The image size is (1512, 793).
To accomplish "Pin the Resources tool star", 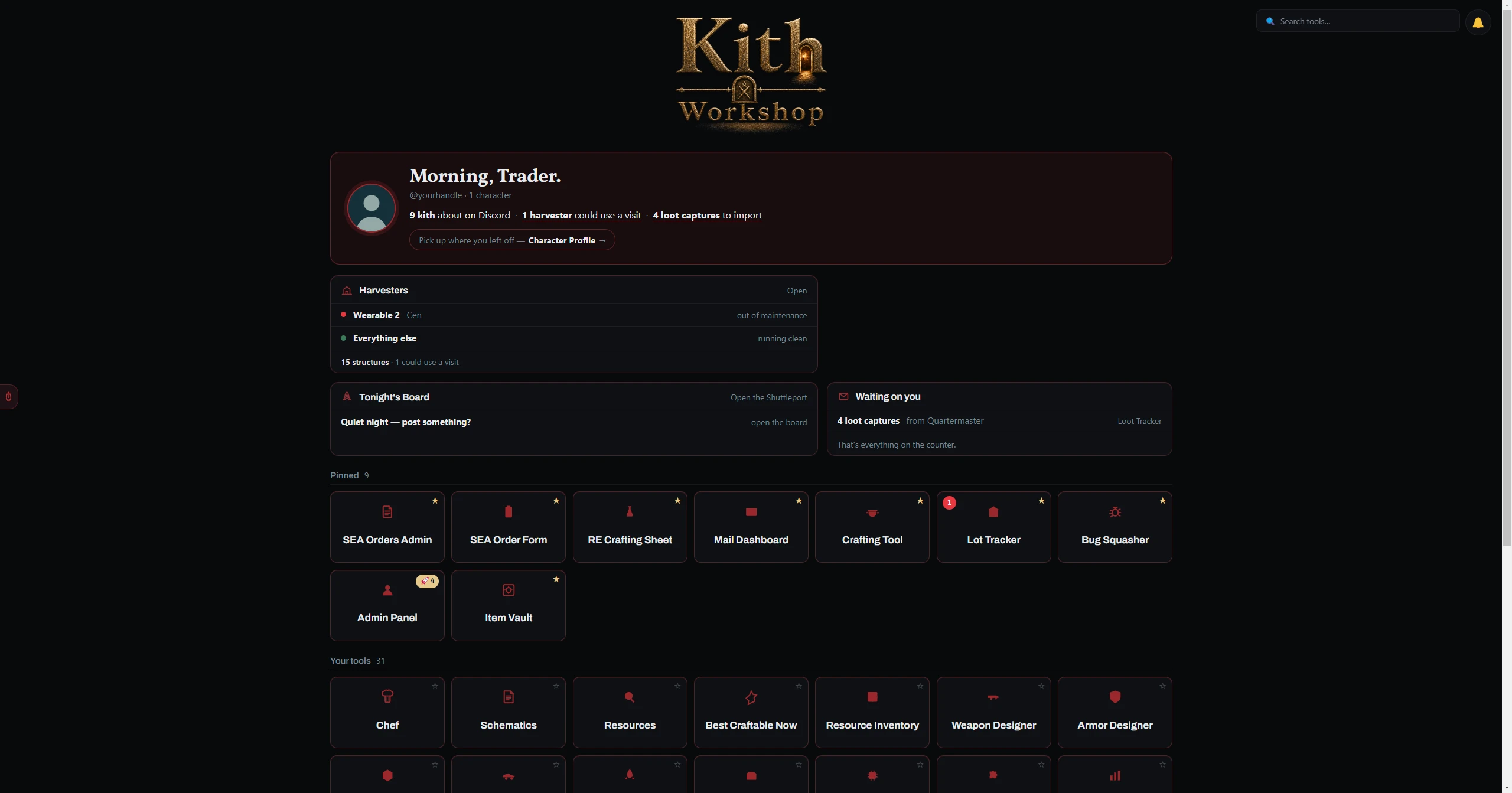I will coord(677,686).
